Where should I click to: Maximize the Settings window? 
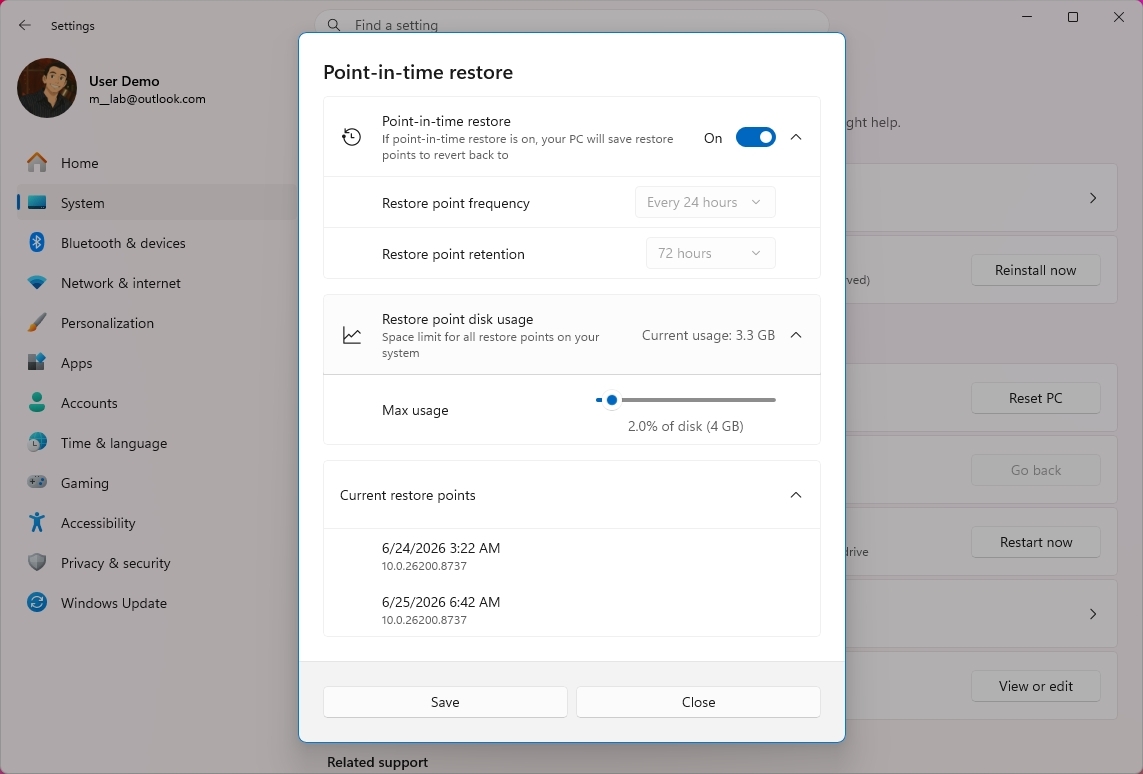1072,17
